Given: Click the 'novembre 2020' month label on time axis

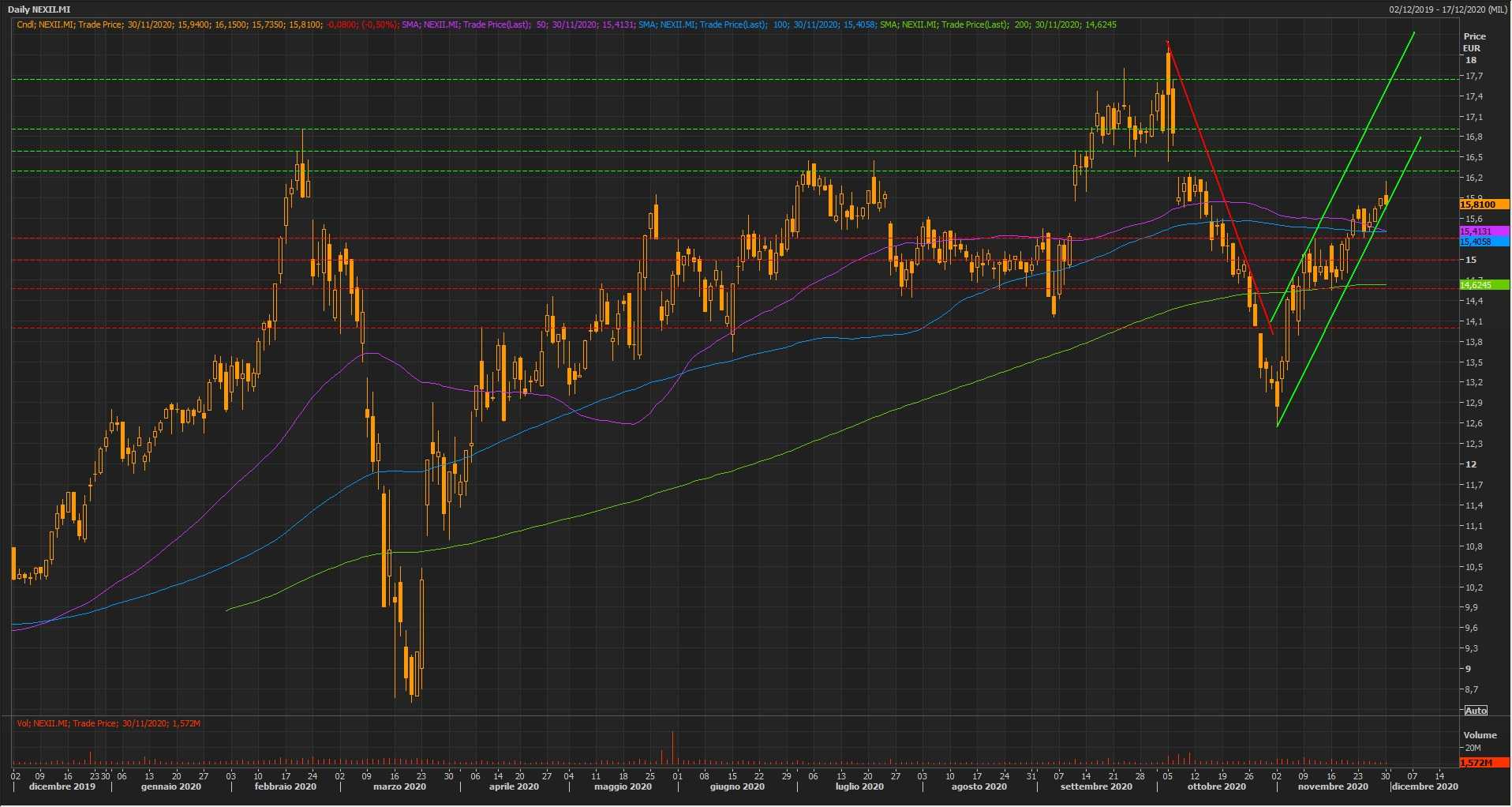Looking at the screenshot, I should pyautogui.click(x=1333, y=786).
